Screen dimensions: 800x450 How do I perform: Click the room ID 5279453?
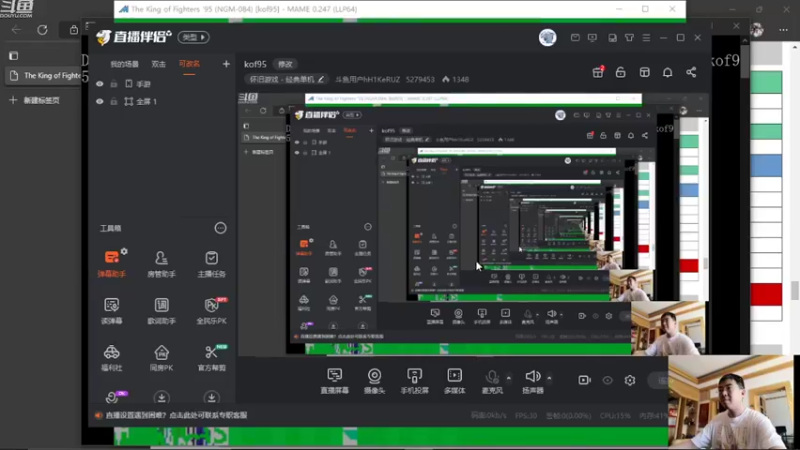(x=420, y=80)
